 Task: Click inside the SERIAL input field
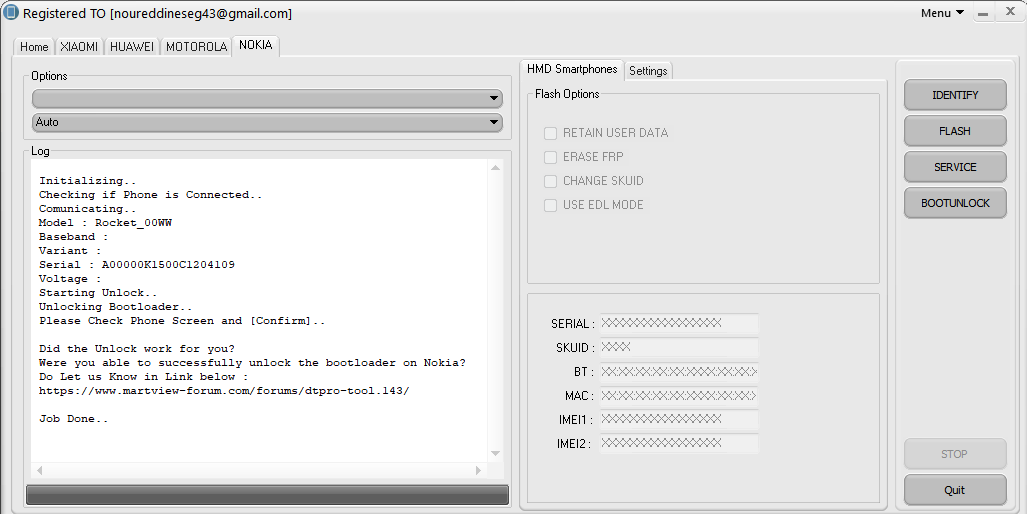pos(678,323)
